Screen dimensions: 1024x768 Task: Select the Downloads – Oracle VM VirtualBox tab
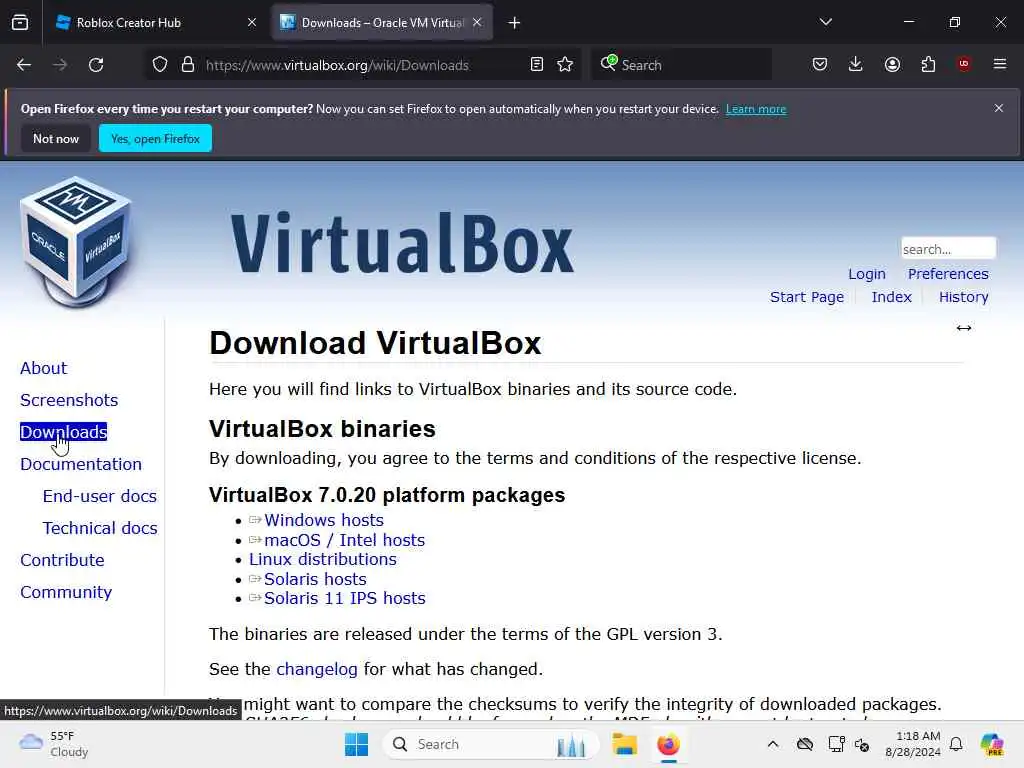tap(382, 23)
